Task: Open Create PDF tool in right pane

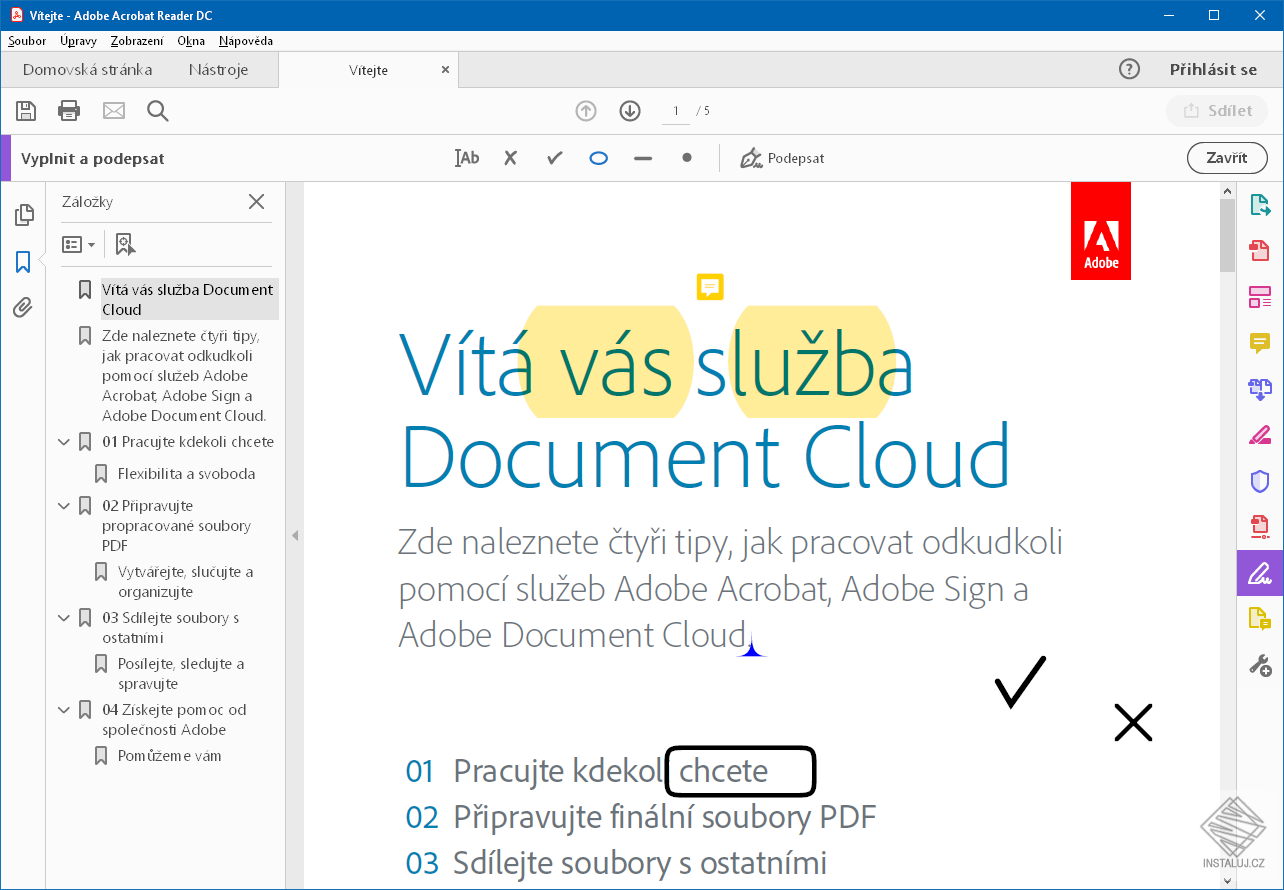Action: pos(1260,250)
